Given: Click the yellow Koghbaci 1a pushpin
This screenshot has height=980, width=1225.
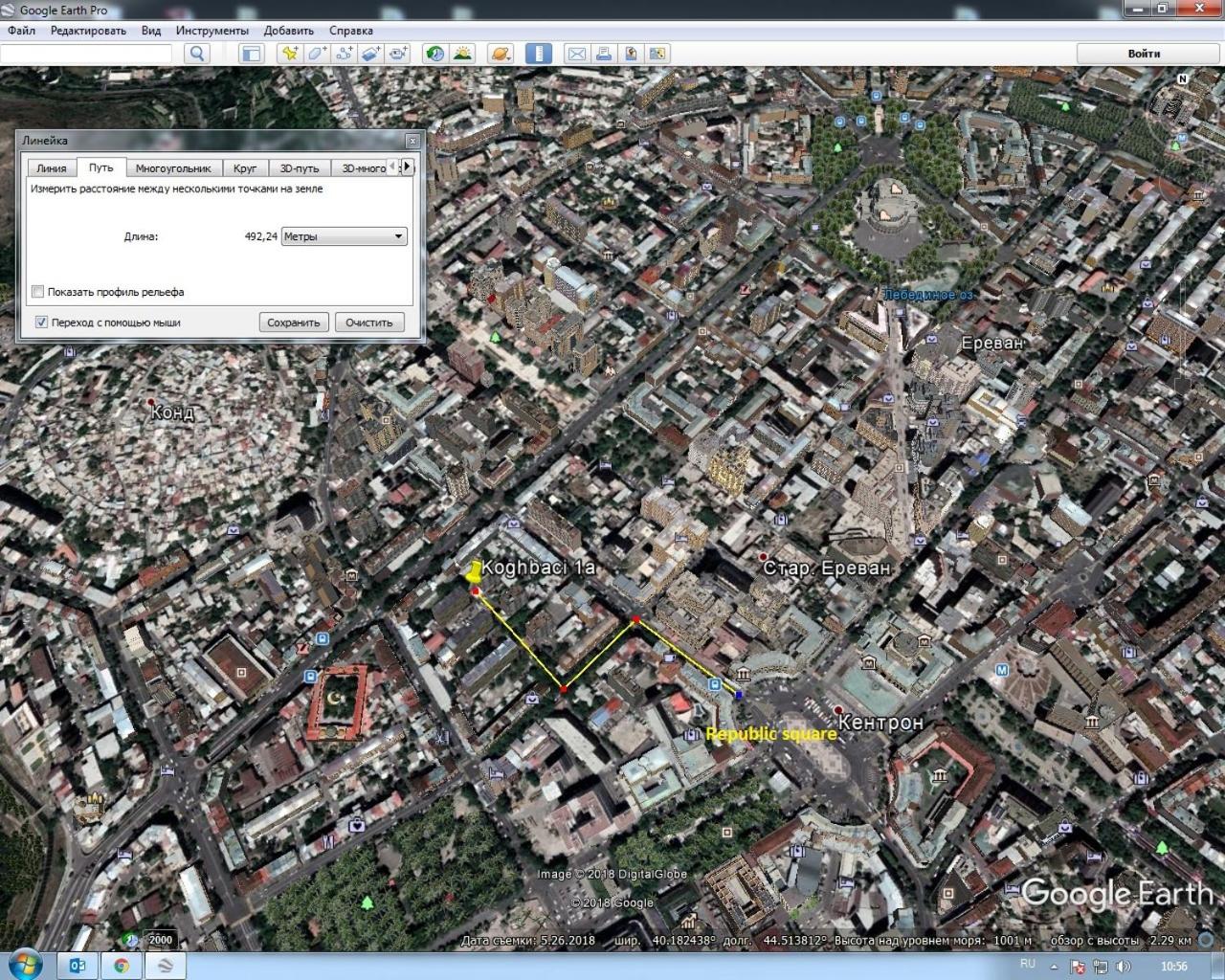Looking at the screenshot, I should [473, 574].
